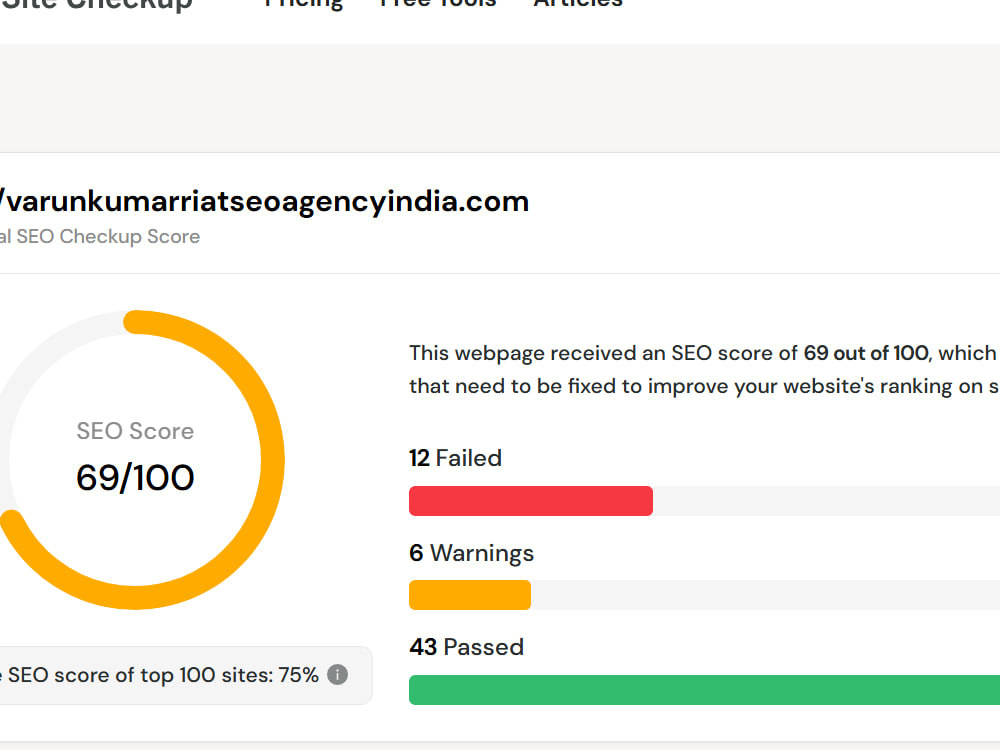1000x750 pixels.
Task: Click the green Passed progress bar
Action: [704, 689]
